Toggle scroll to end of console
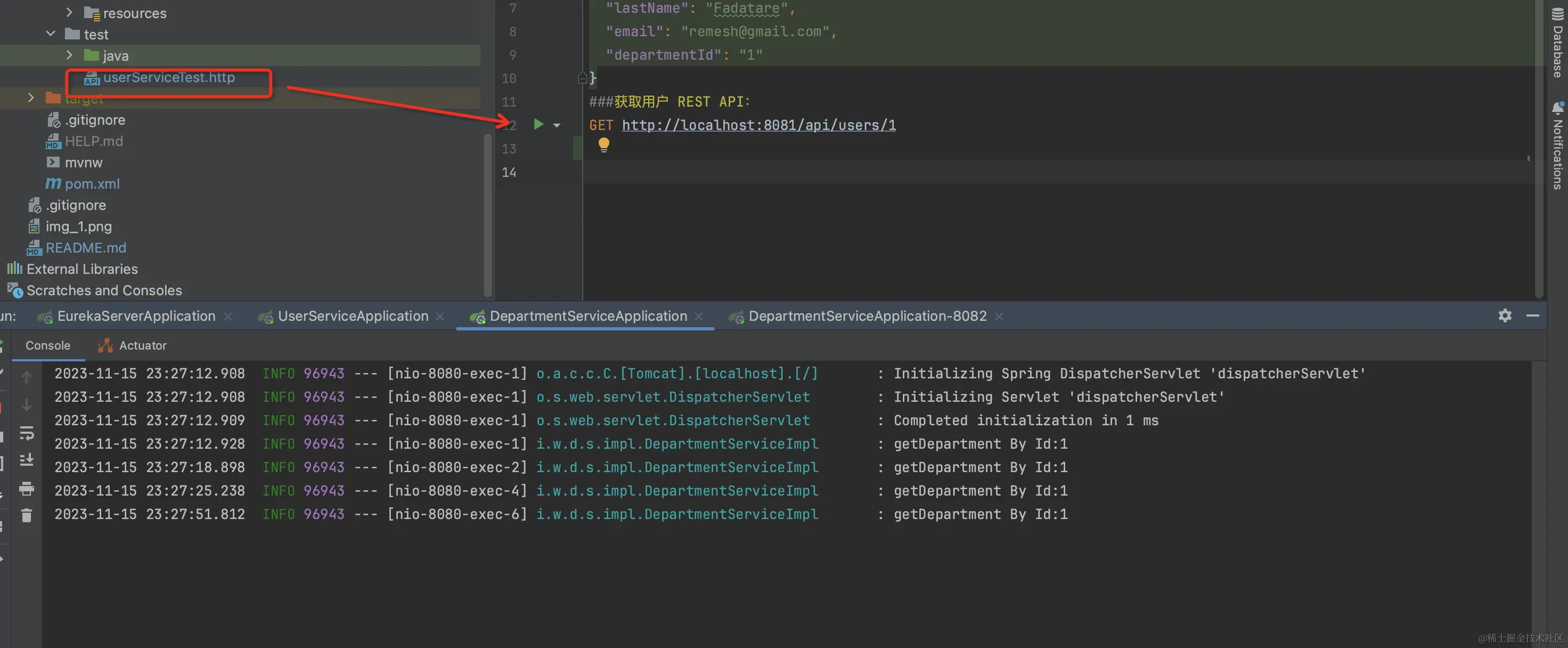1568x648 pixels. point(27,460)
